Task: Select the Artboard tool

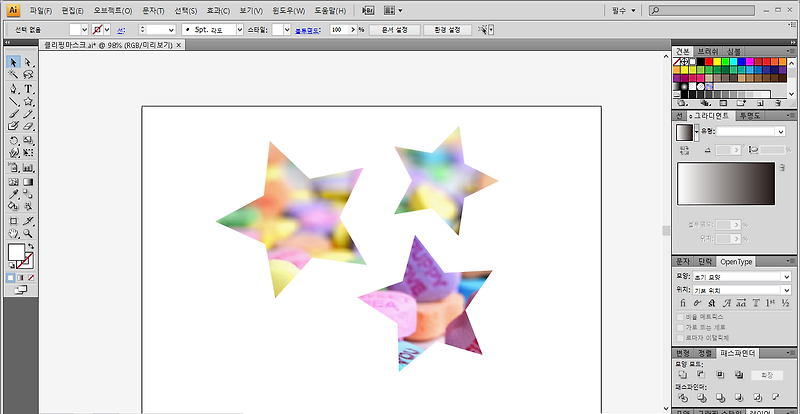Action: click(14, 221)
